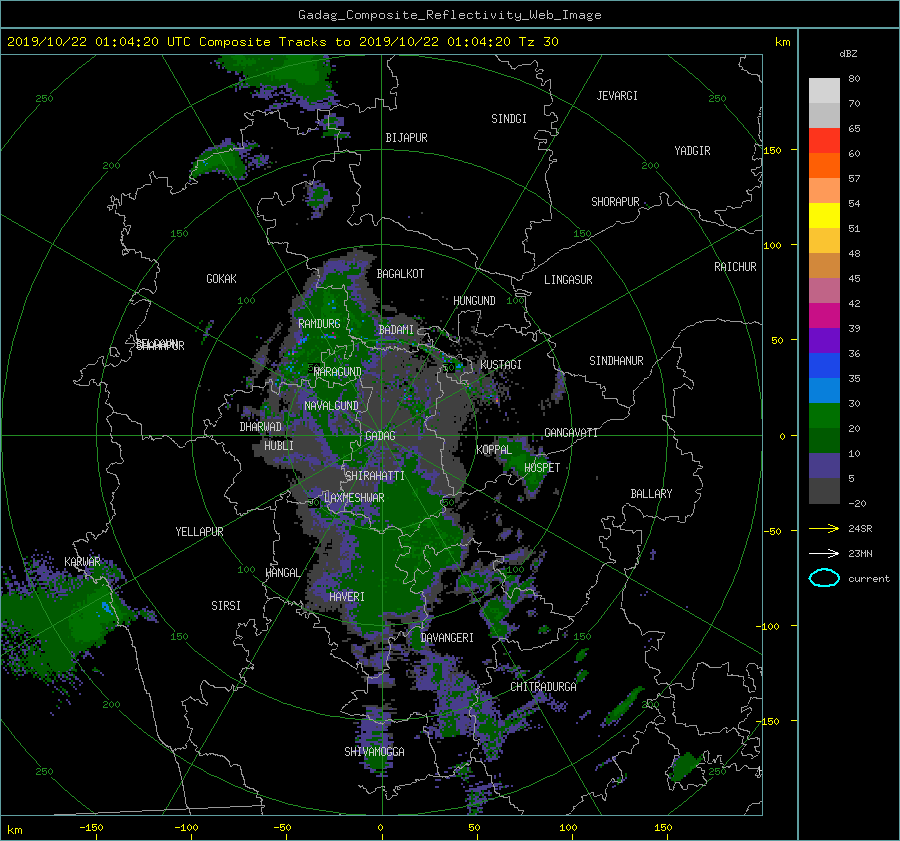900x841 pixels.
Task: Click the BAGALKOT city label
Action: click(x=400, y=274)
